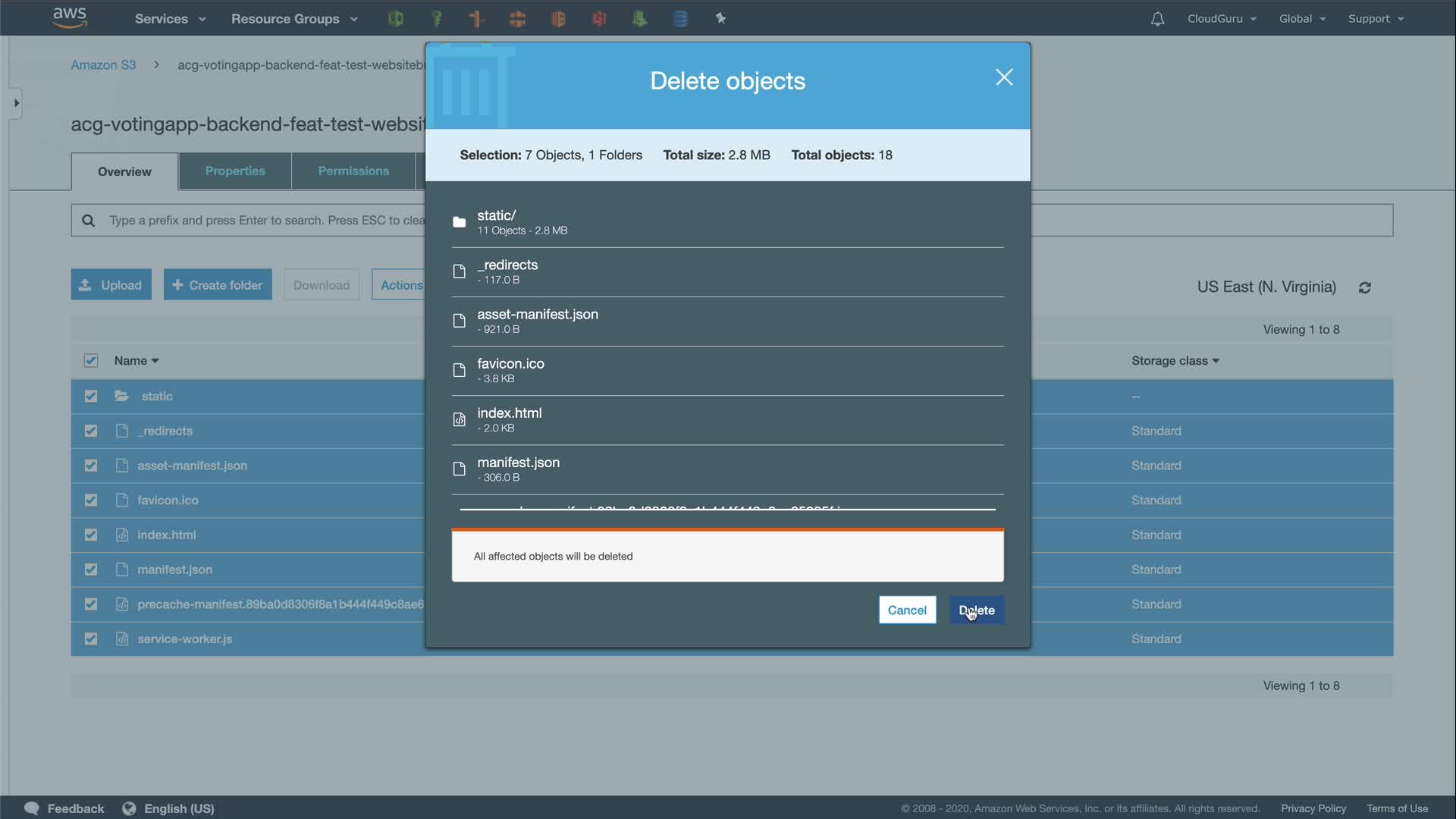
Task: Close the Delete objects dialog with X
Action: click(1004, 77)
